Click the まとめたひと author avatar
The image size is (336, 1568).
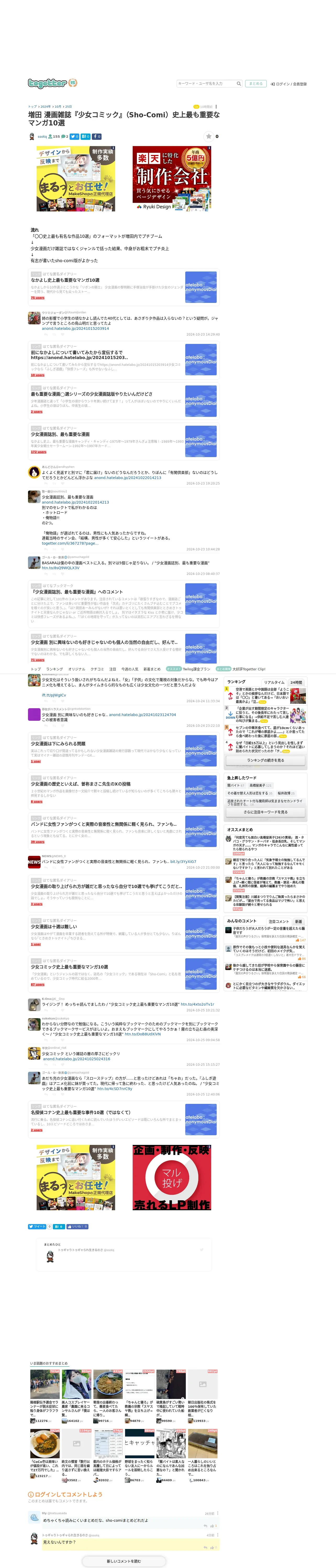coord(50,1258)
